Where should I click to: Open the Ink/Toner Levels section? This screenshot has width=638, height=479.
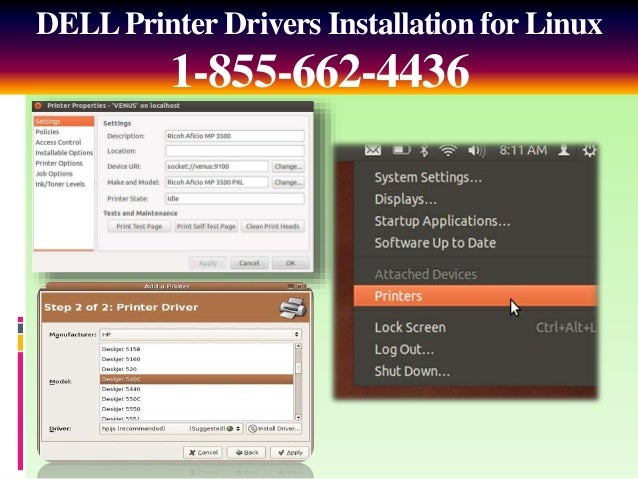(60, 184)
